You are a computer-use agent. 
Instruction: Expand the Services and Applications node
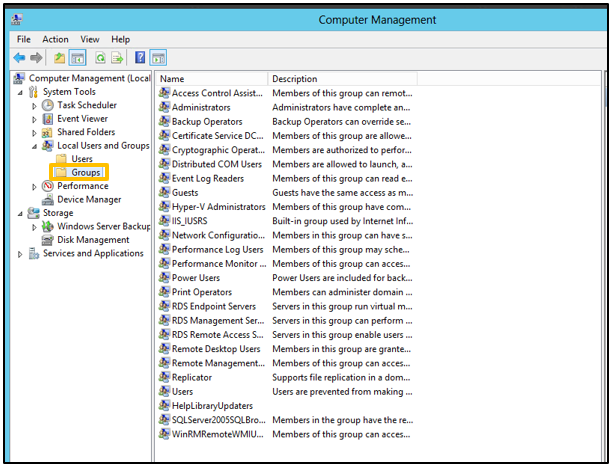click(20, 254)
